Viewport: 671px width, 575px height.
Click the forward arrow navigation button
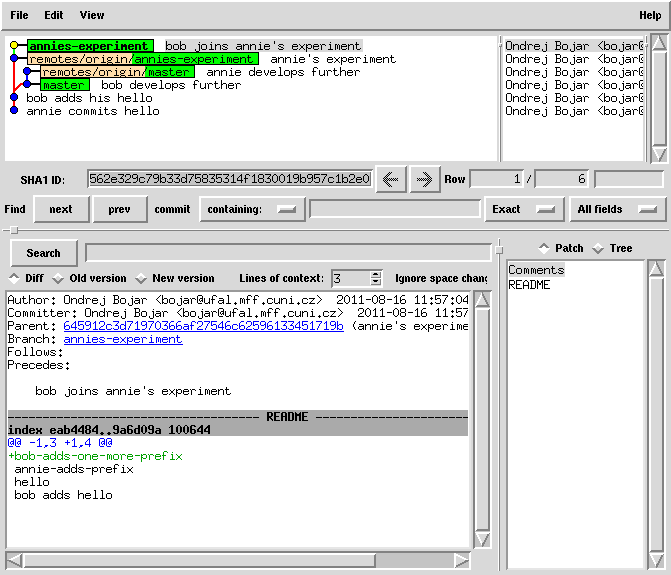pyautogui.click(x=424, y=180)
